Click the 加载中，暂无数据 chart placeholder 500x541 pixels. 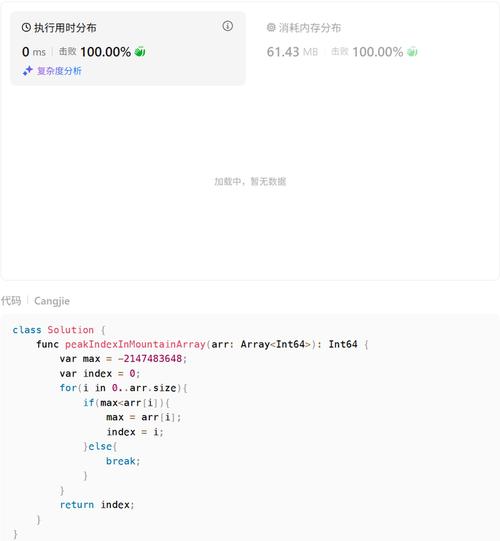click(x=250, y=181)
